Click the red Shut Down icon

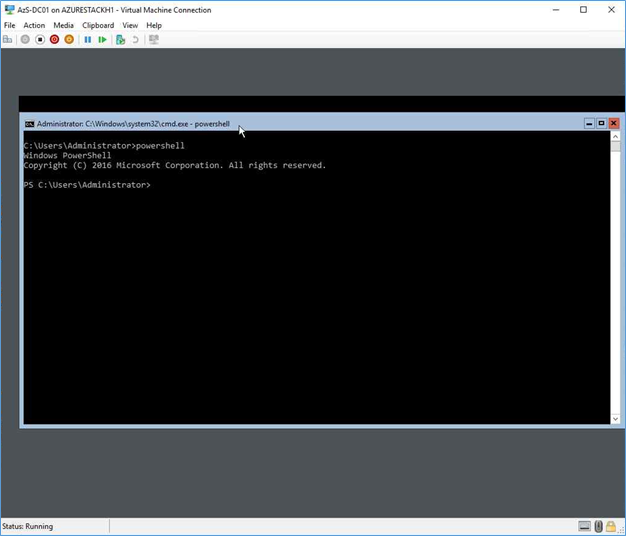[x=55, y=40]
